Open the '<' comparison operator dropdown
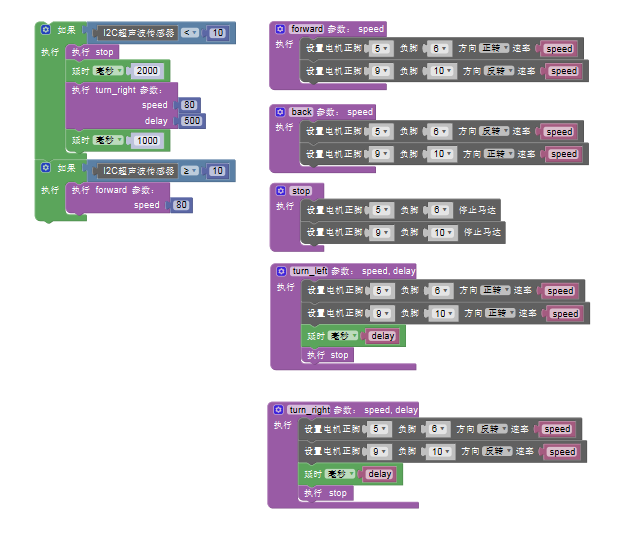The image size is (626, 538). (189, 33)
